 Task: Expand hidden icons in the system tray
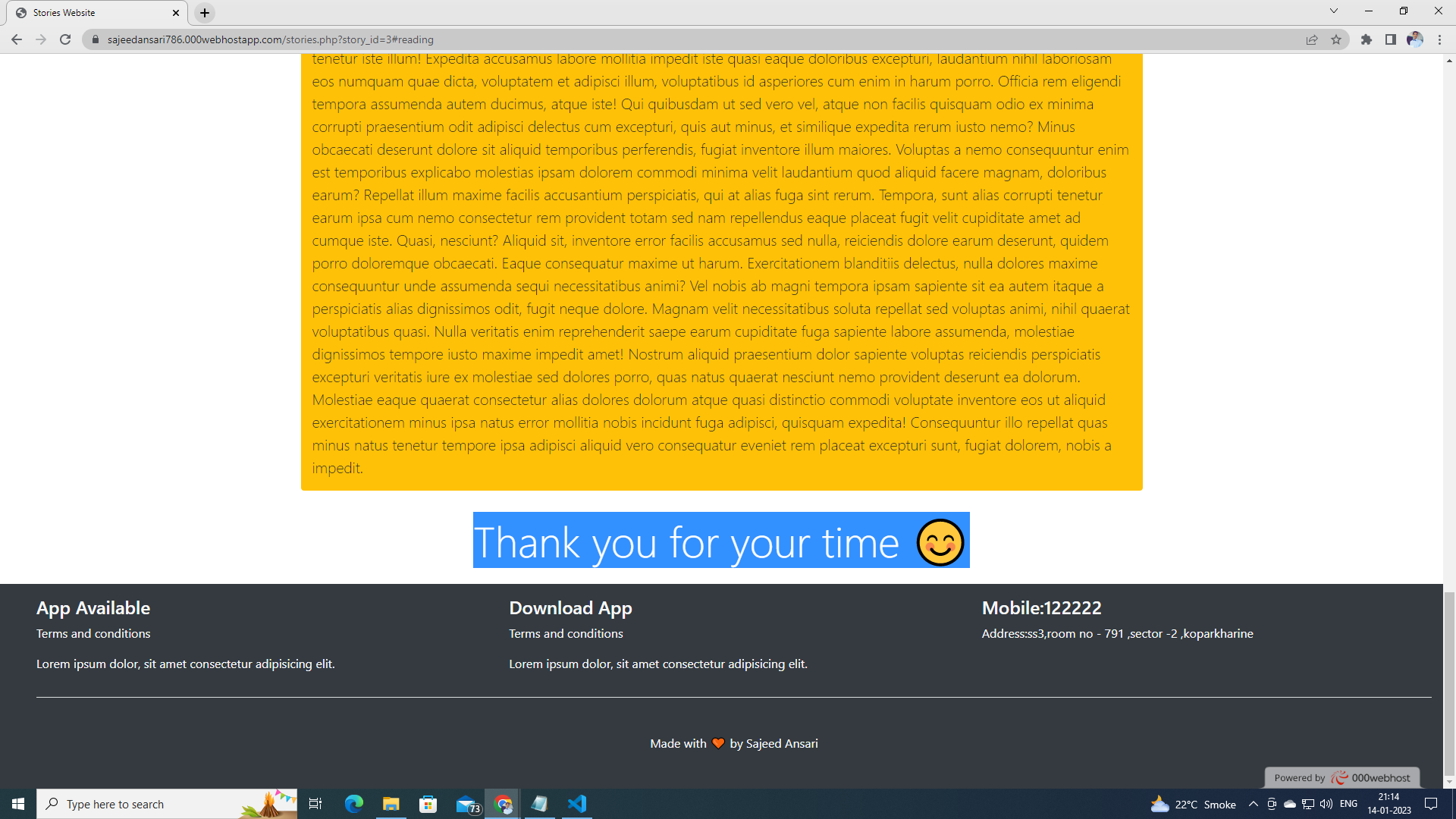tap(1252, 804)
